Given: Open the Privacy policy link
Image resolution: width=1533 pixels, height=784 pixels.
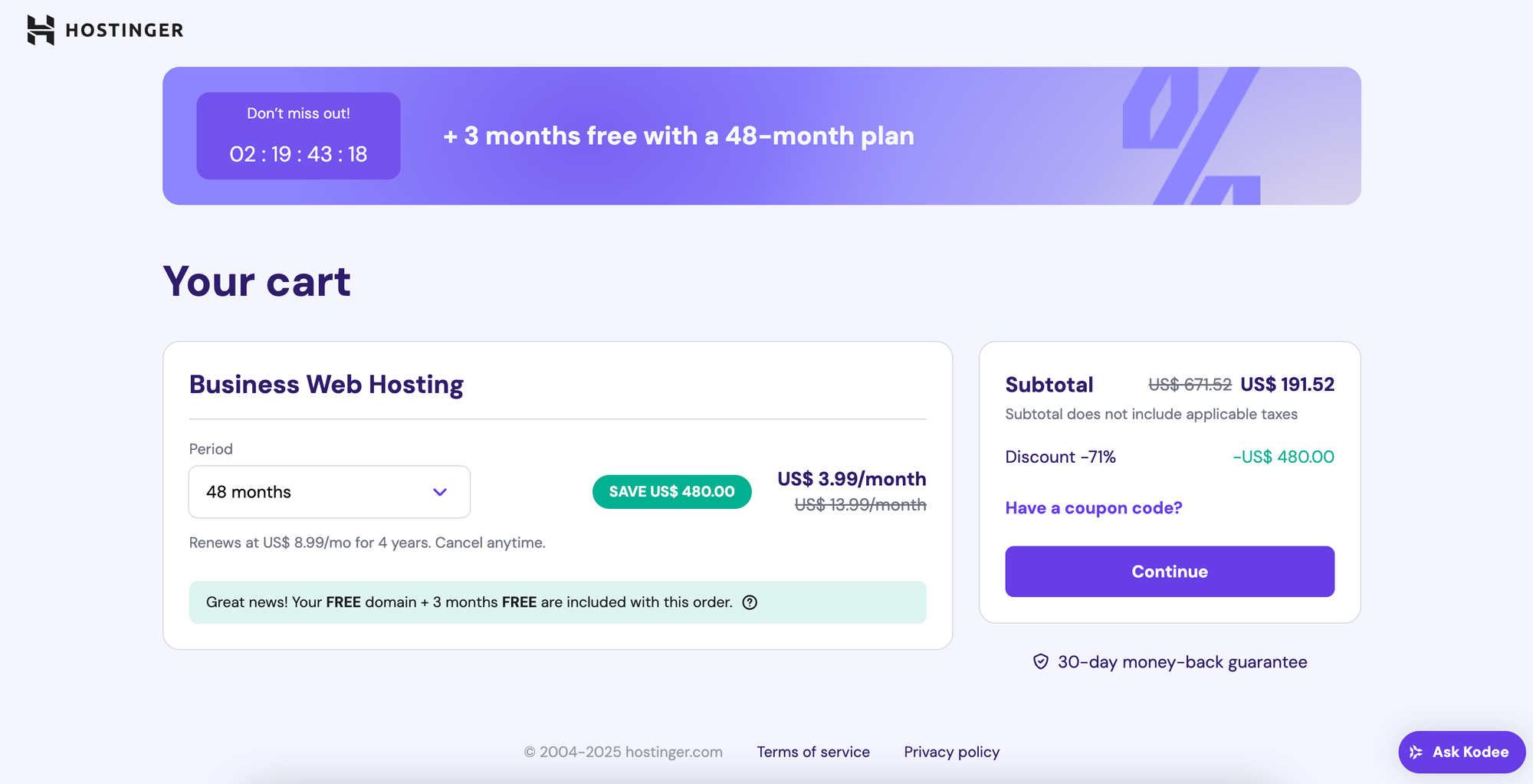Looking at the screenshot, I should (951, 752).
